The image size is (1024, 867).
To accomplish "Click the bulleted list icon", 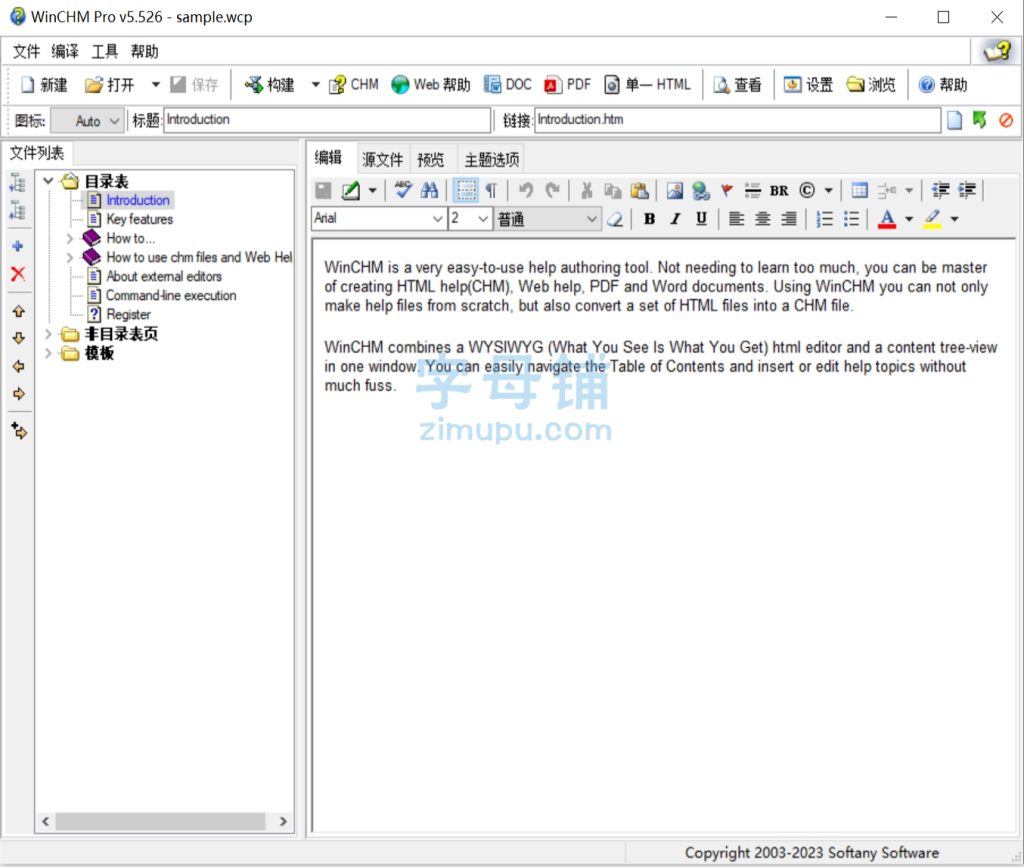I will [850, 219].
